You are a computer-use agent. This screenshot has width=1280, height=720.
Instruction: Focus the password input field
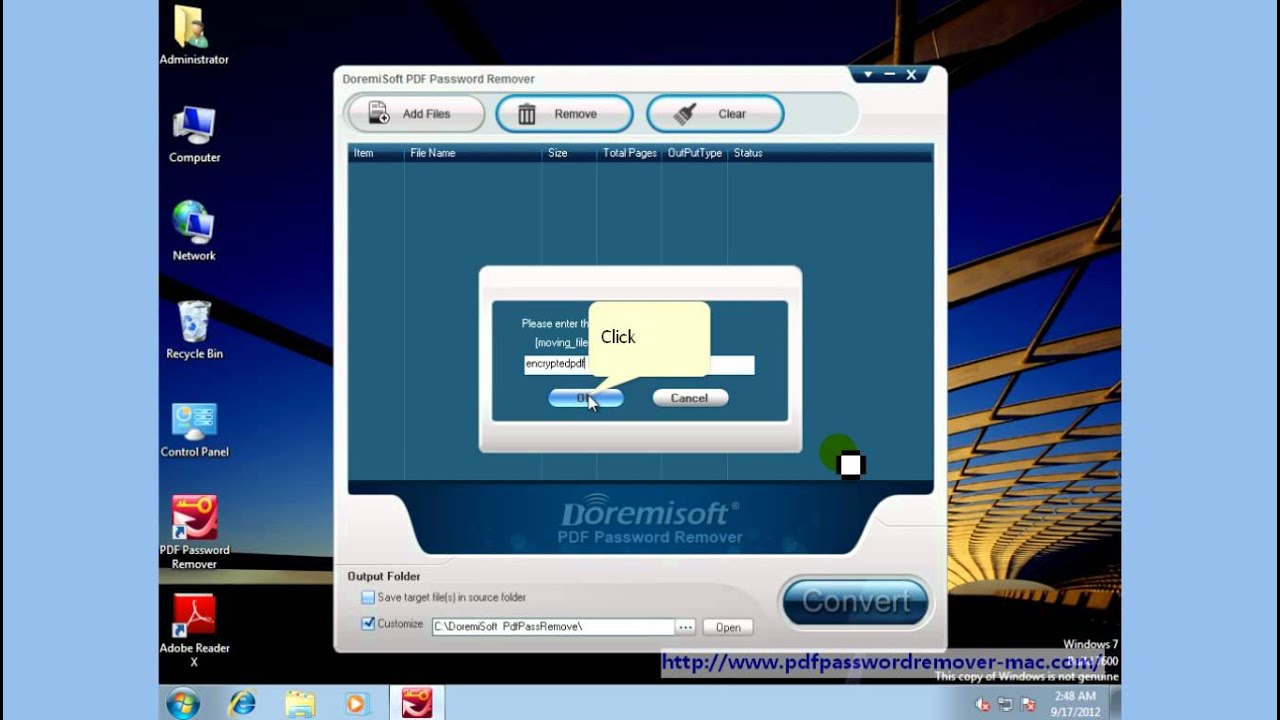pyautogui.click(x=639, y=364)
